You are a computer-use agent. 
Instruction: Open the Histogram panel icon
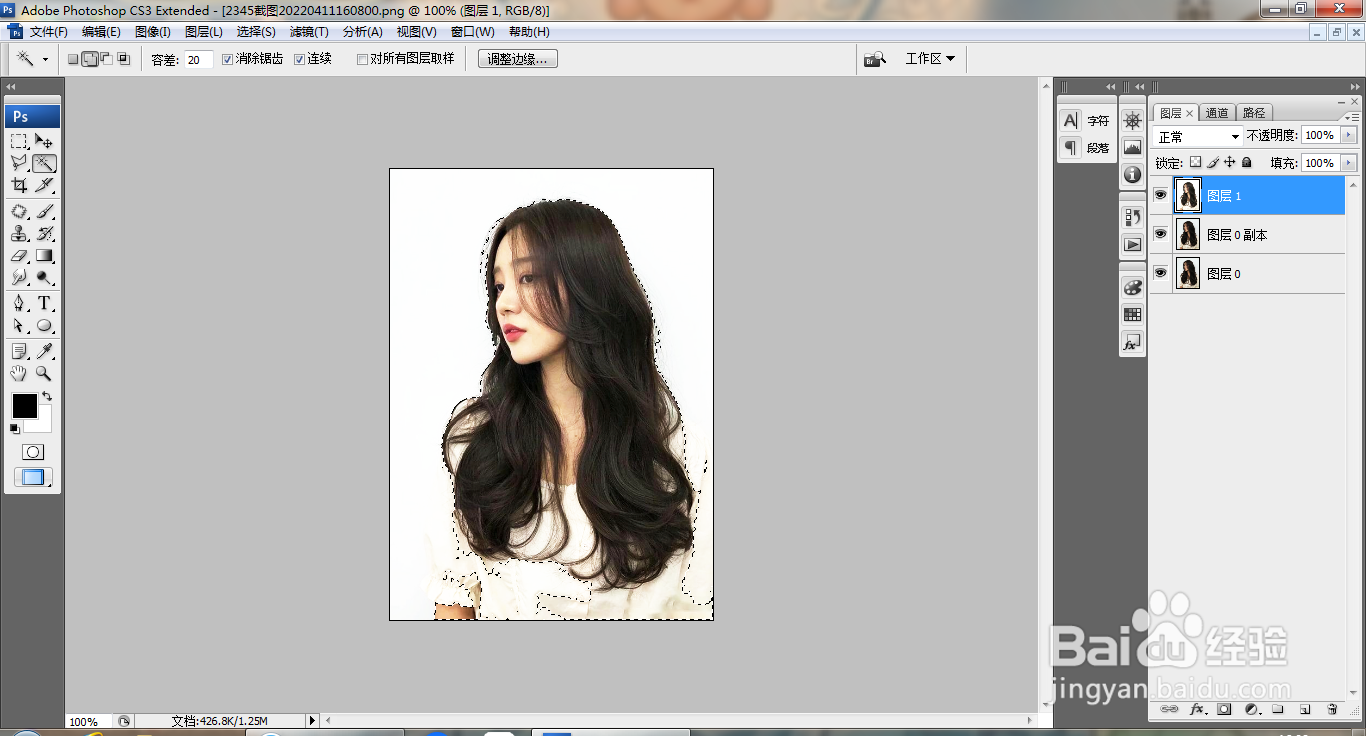[x=1132, y=147]
